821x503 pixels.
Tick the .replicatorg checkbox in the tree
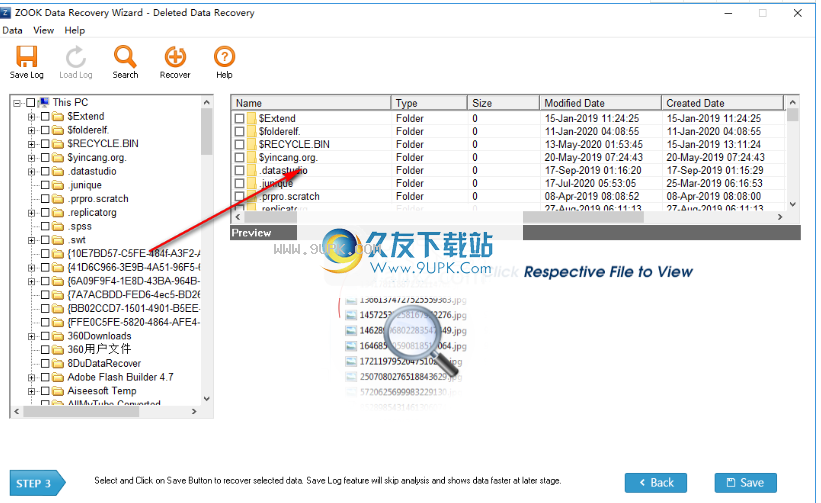[x=45, y=213]
